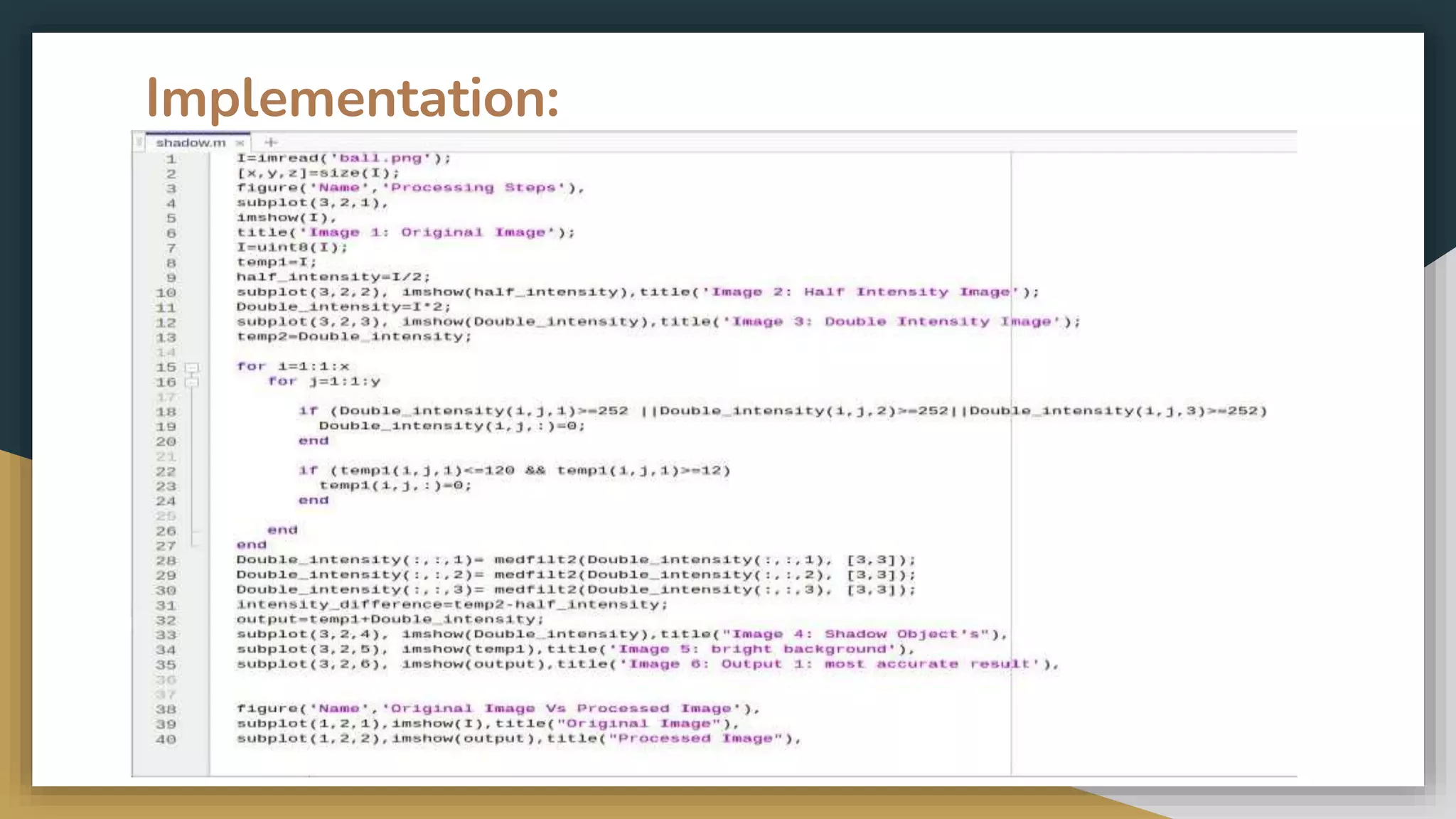
Task: Click the medfilt2 call on line 30
Action: 705,590
